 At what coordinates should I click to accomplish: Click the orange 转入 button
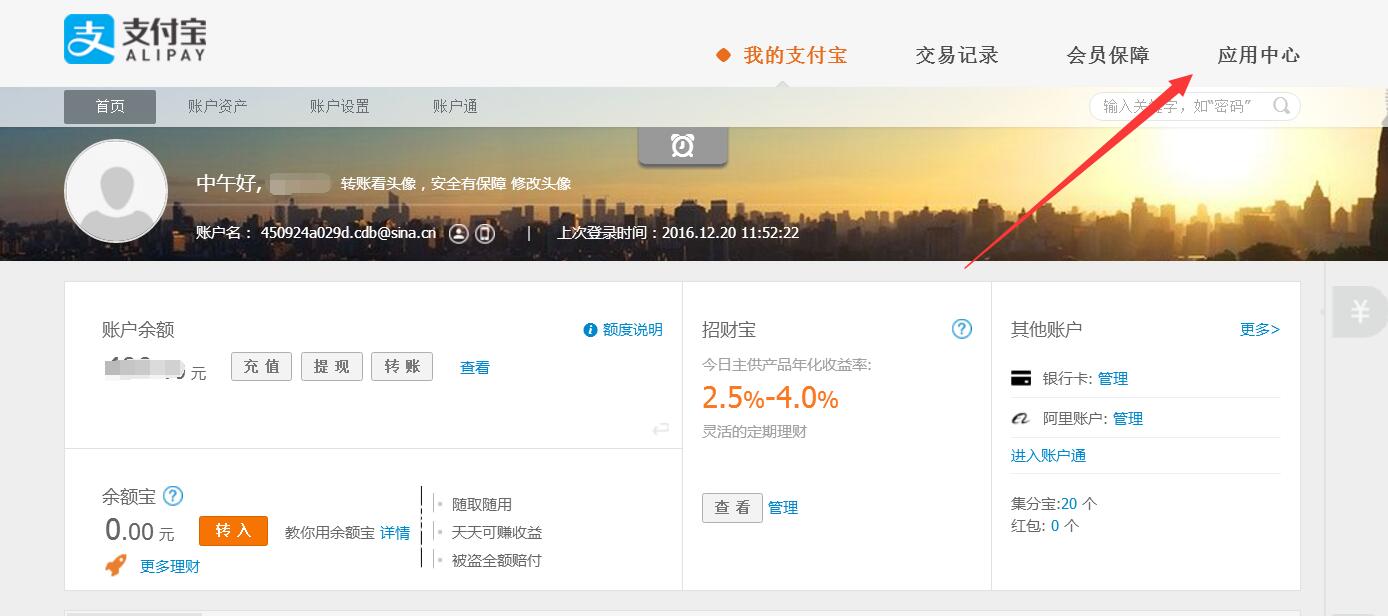[233, 530]
